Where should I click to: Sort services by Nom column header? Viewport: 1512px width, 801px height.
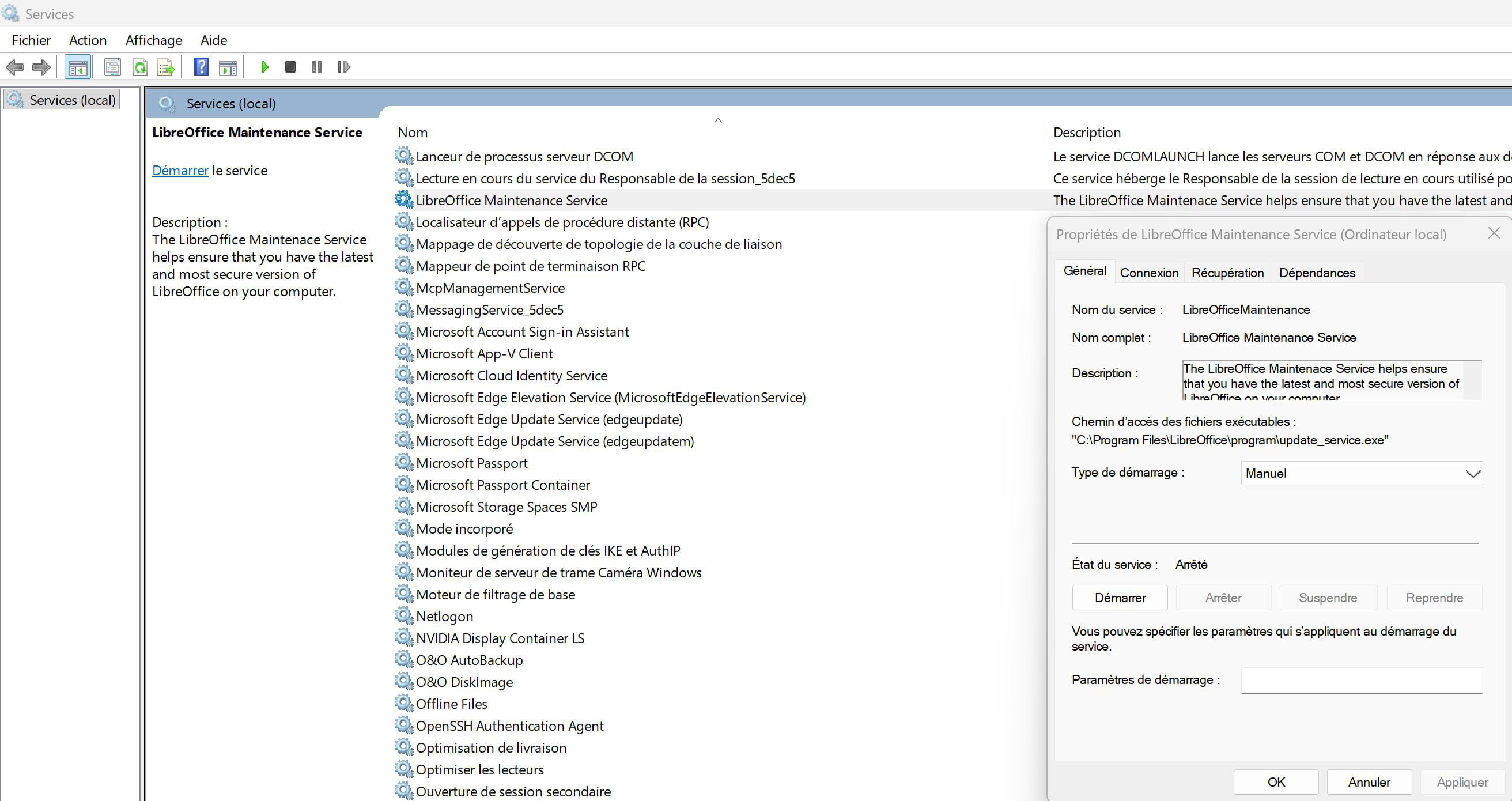point(413,133)
